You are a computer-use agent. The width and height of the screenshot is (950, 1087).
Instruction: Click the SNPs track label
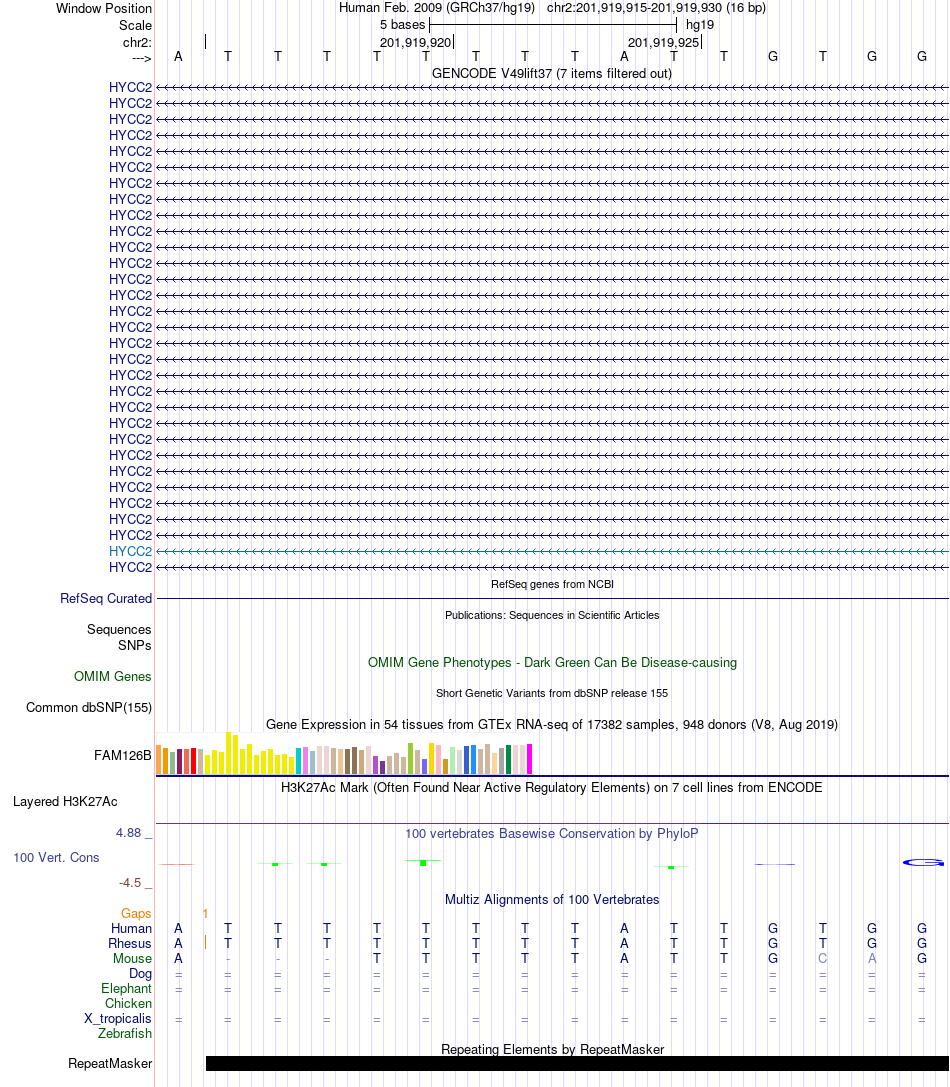(x=135, y=645)
